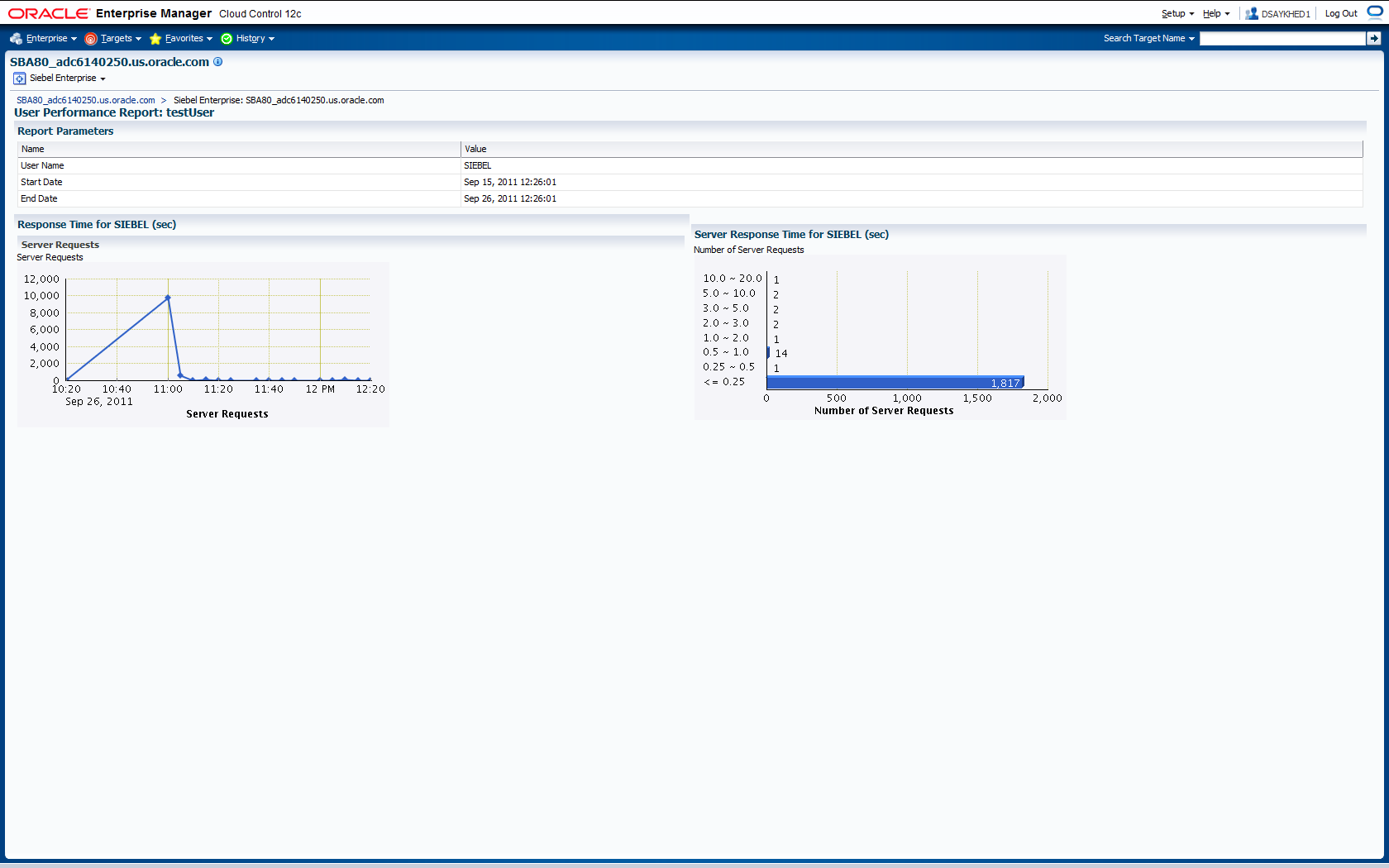
Task: Click the Siebel Enterprise target icon
Action: (x=20, y=79)
